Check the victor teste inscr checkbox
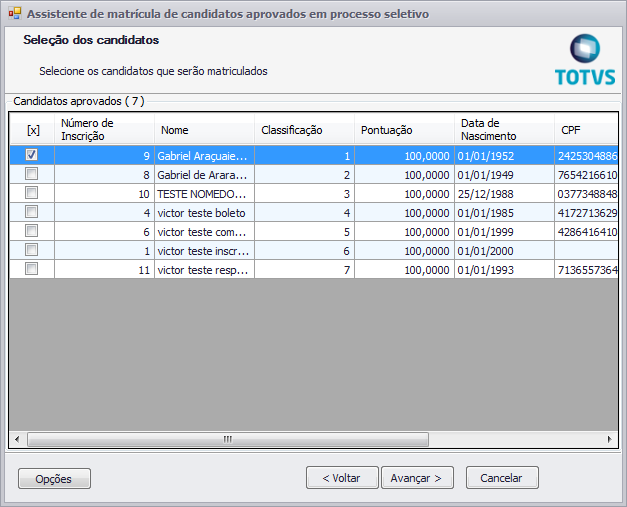The height and width of the screenshot is (507, 627). point(32,250)
